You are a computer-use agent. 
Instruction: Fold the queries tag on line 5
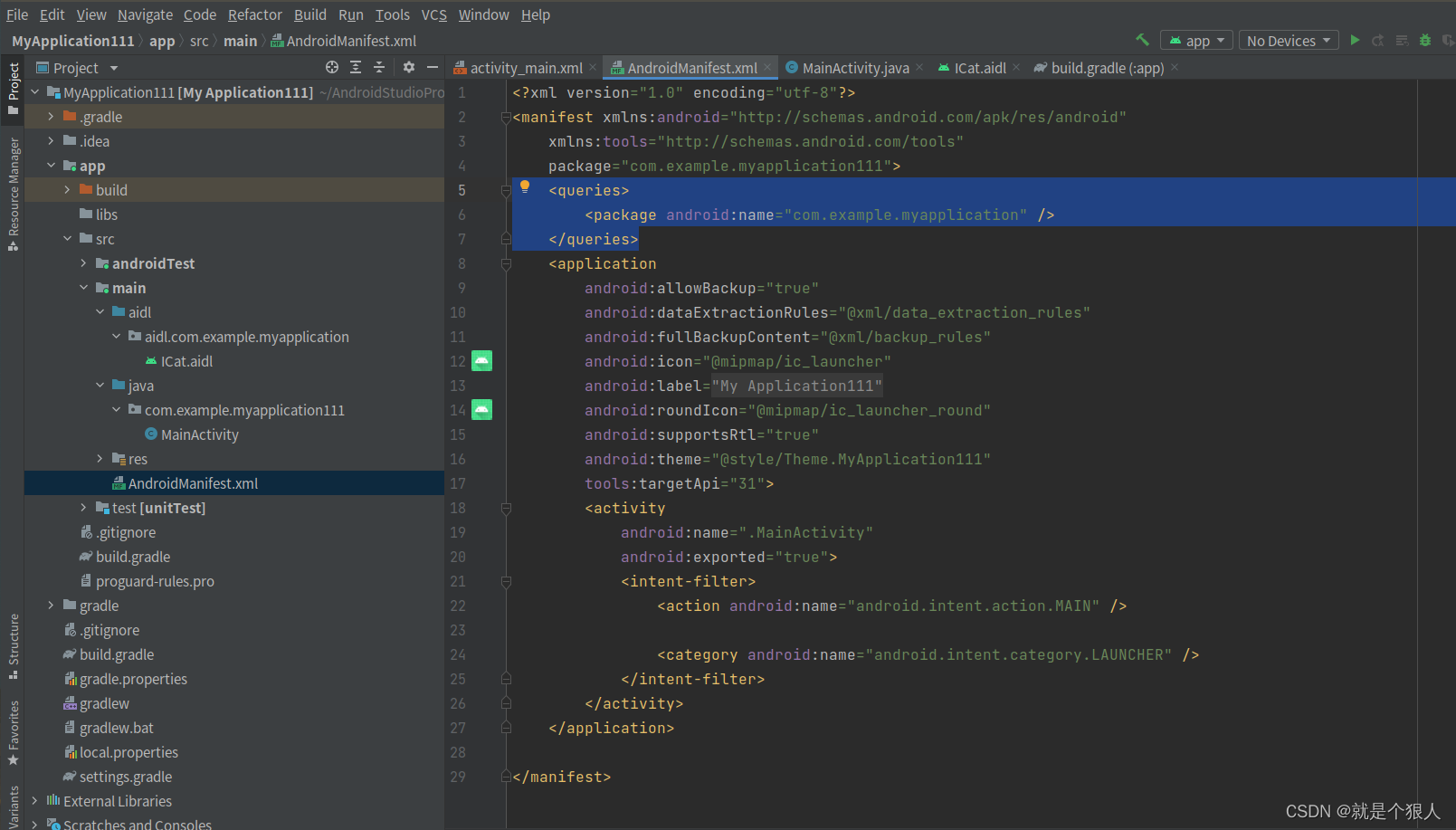pos(506,190)
